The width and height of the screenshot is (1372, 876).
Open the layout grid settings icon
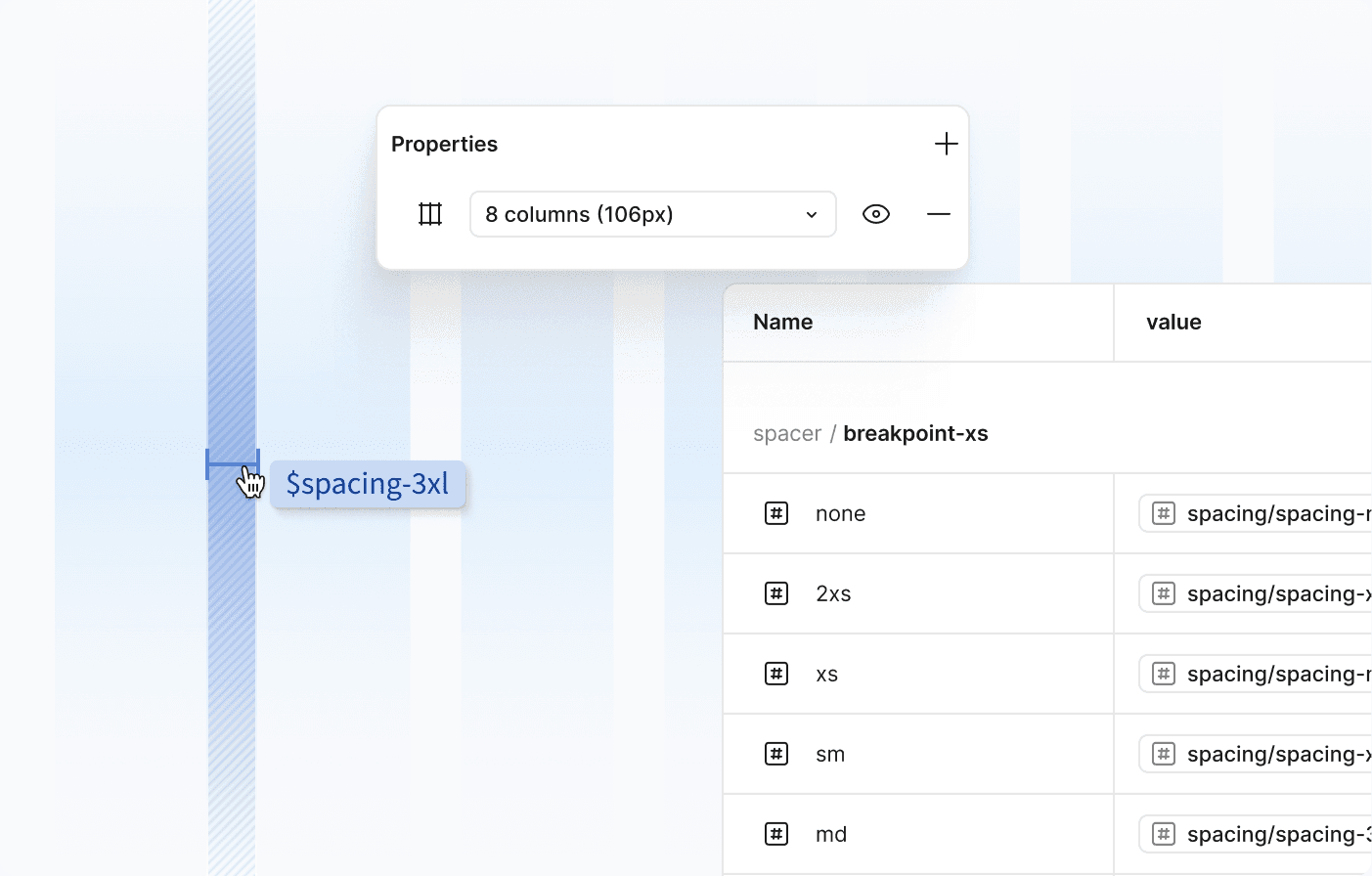click(430, 214)
